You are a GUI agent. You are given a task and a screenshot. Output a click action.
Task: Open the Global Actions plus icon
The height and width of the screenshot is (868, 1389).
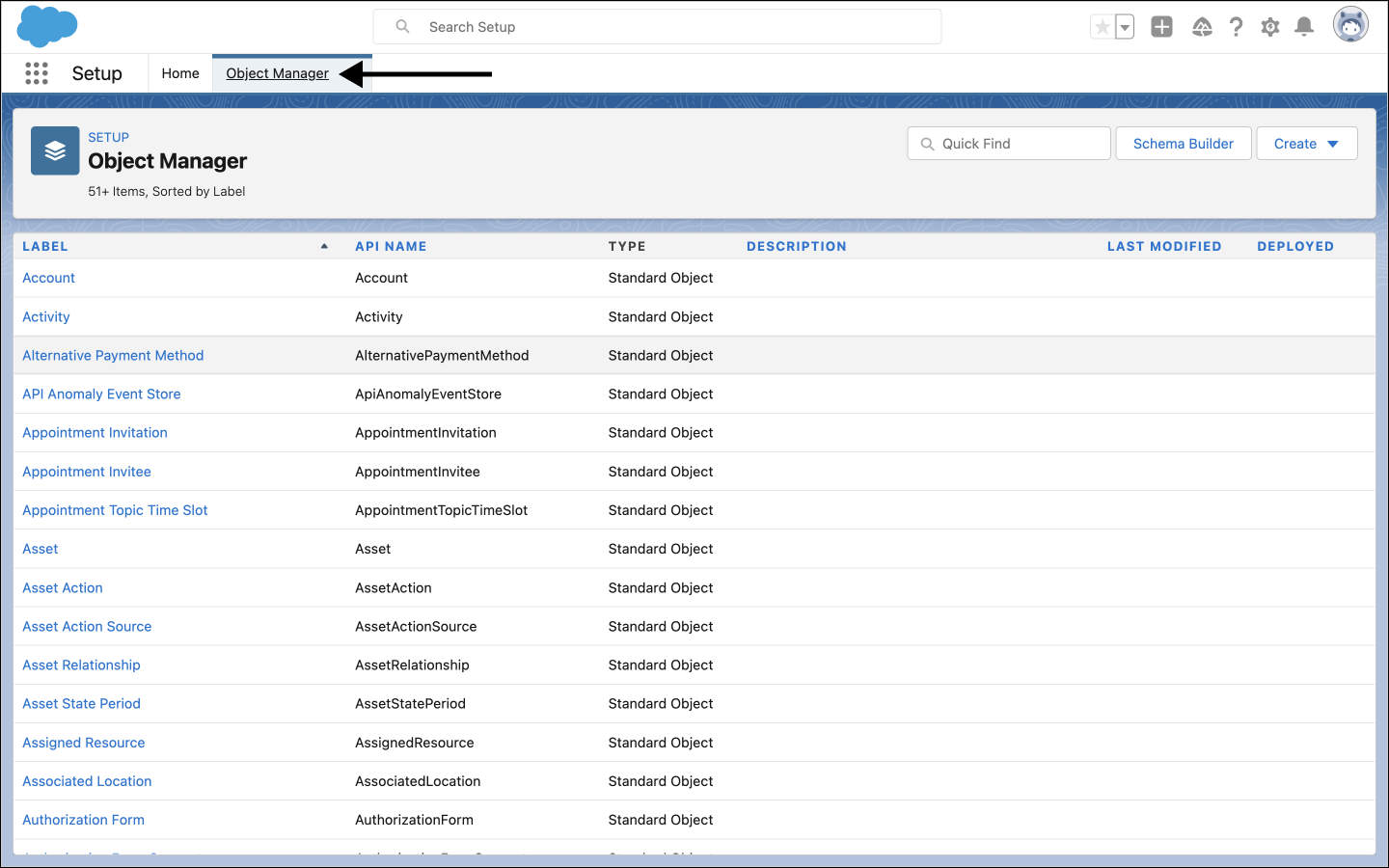coord(1161,27)
